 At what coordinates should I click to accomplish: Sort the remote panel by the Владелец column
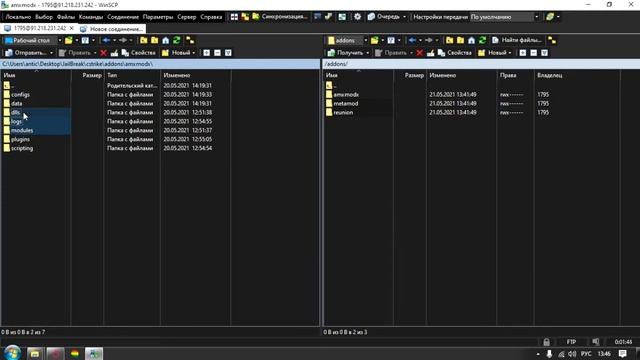click(x=577, y=75)
